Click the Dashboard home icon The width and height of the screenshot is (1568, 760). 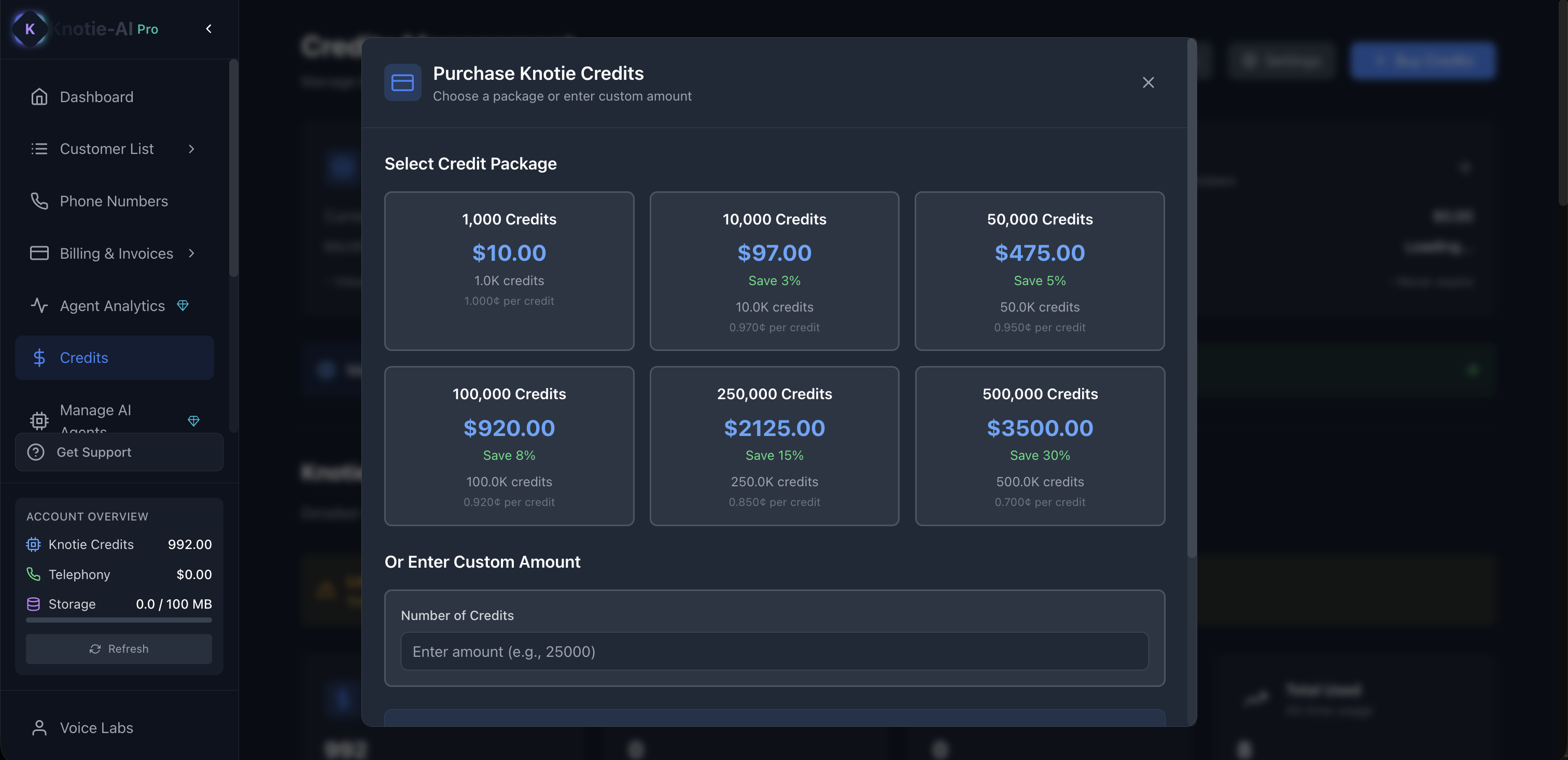(x=39, y=97)
